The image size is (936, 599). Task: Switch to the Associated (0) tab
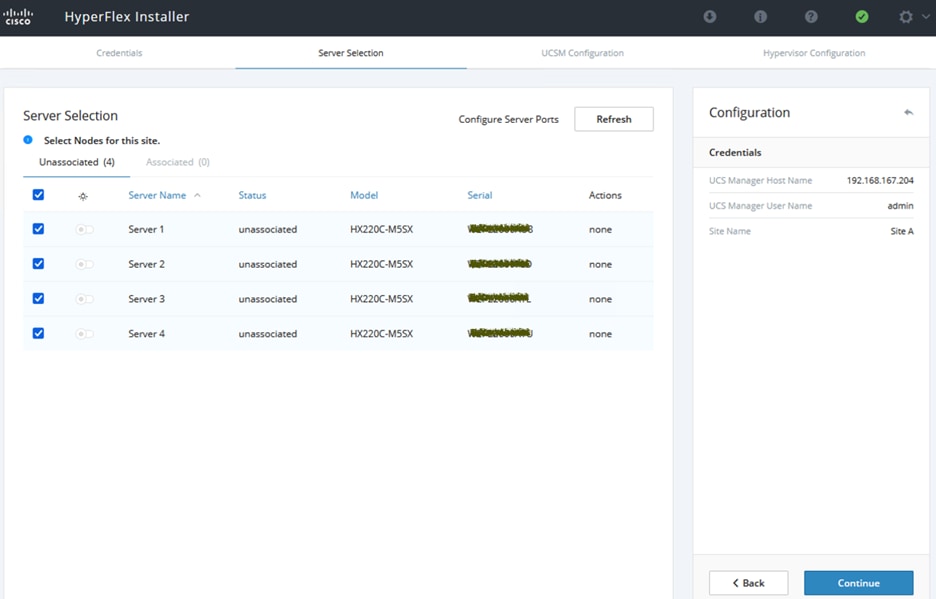[x=177, y=162]
